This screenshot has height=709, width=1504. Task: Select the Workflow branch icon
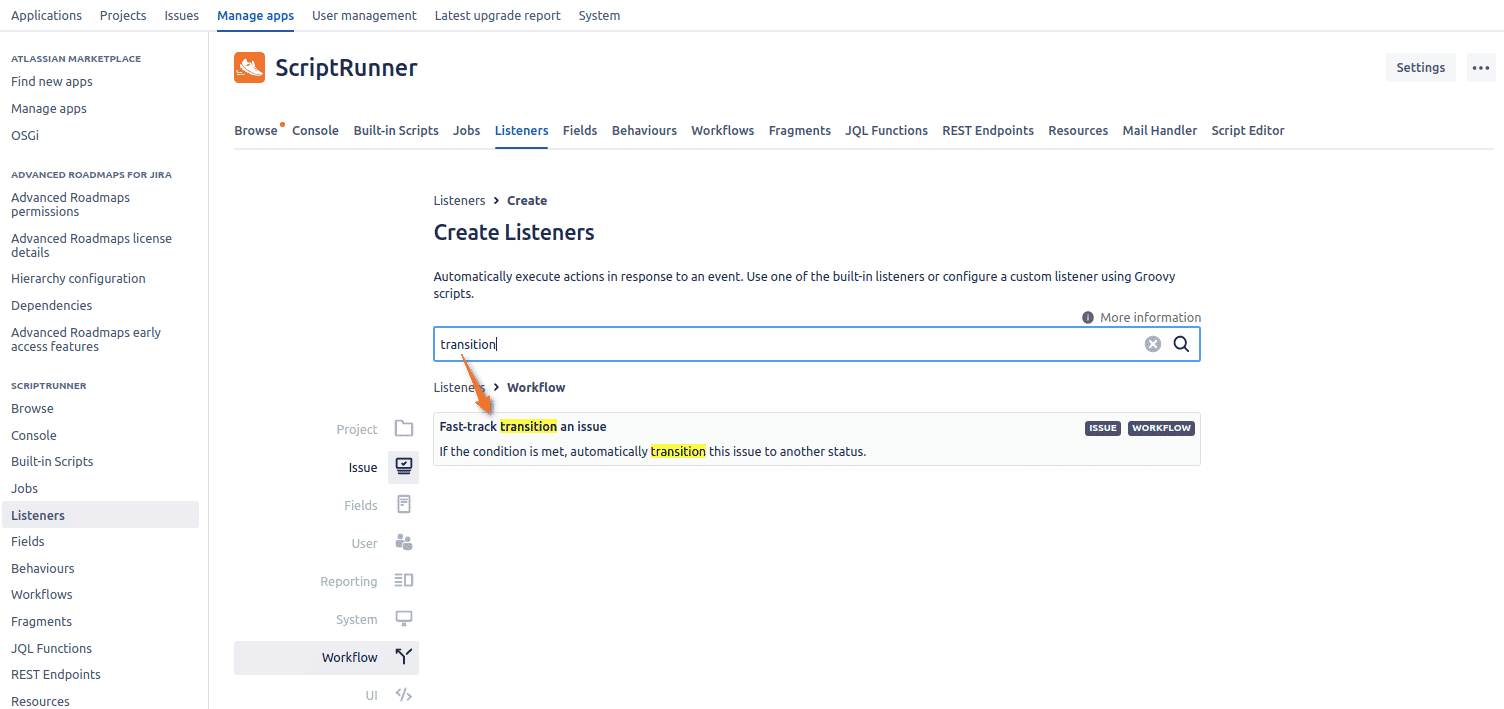404,657
